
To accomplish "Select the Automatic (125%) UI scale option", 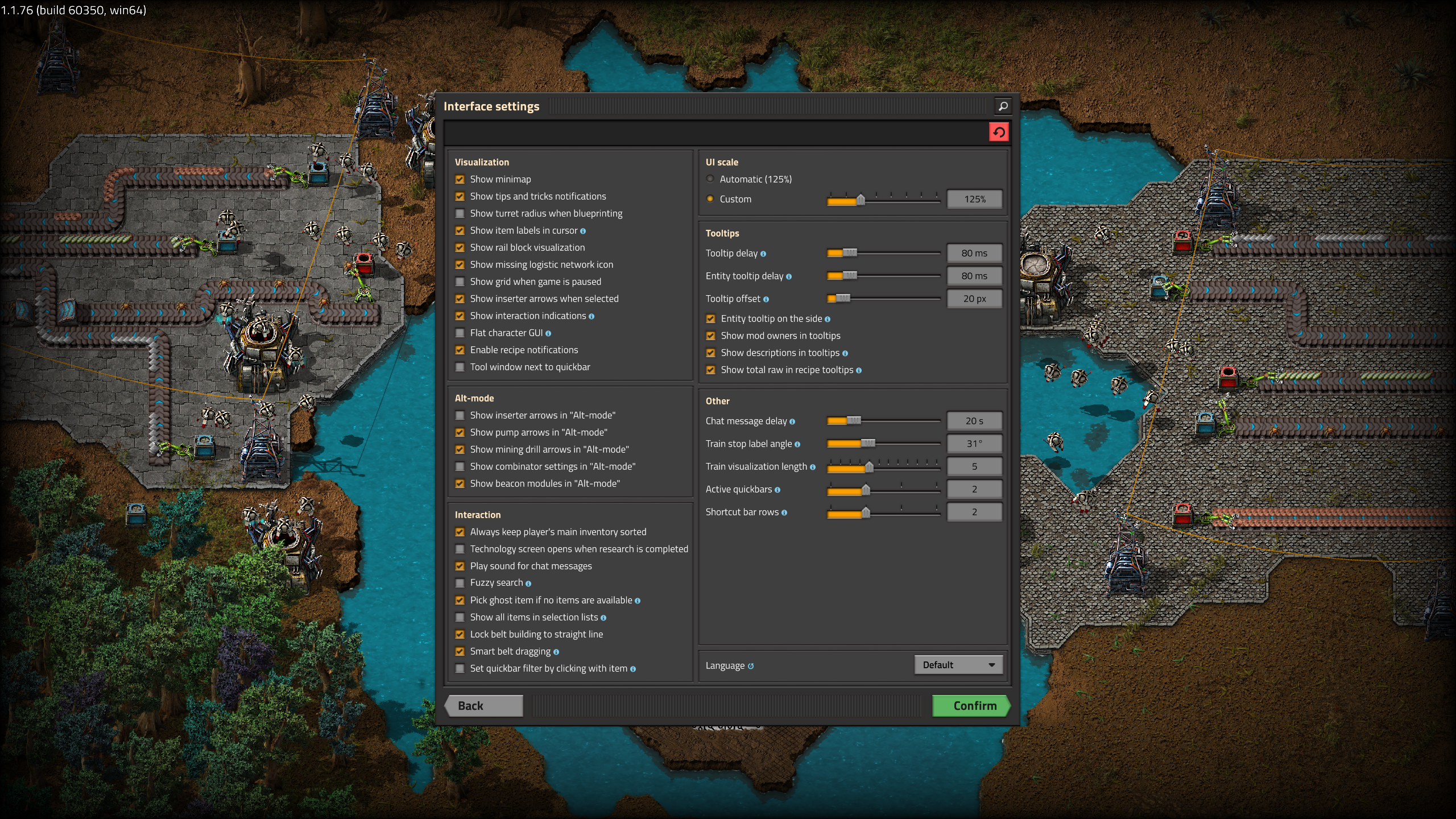I will [710, 179].
